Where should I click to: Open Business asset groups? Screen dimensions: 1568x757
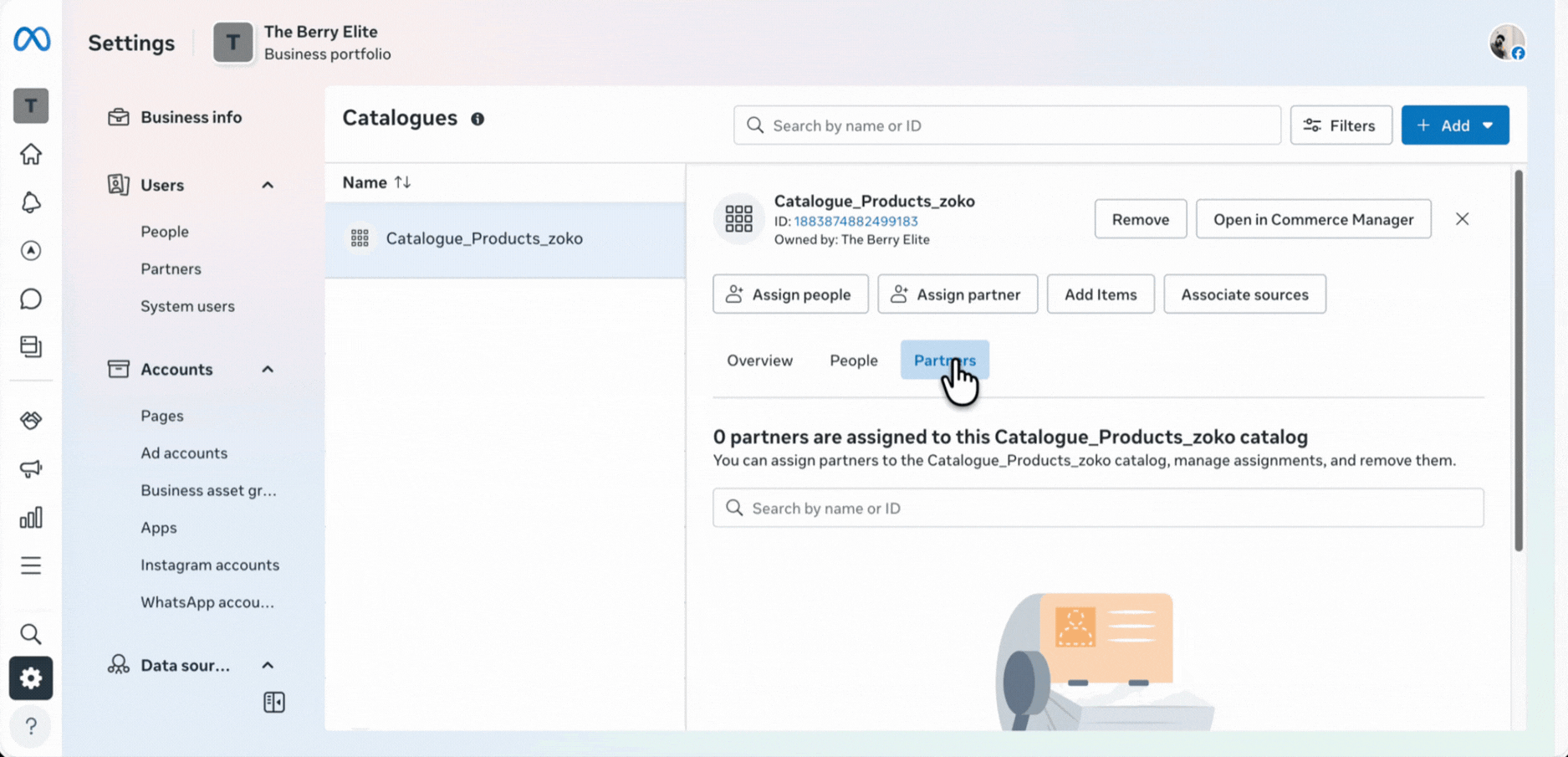point(208,490)
